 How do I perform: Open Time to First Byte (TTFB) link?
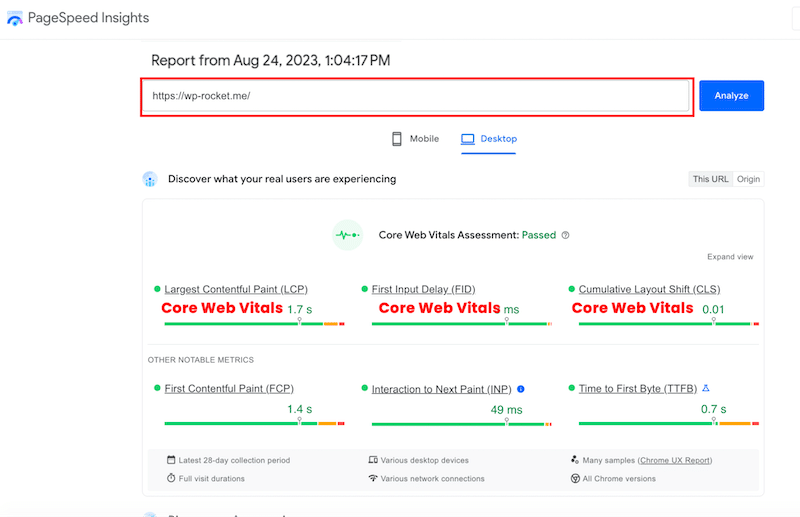(x=638, y=389)
